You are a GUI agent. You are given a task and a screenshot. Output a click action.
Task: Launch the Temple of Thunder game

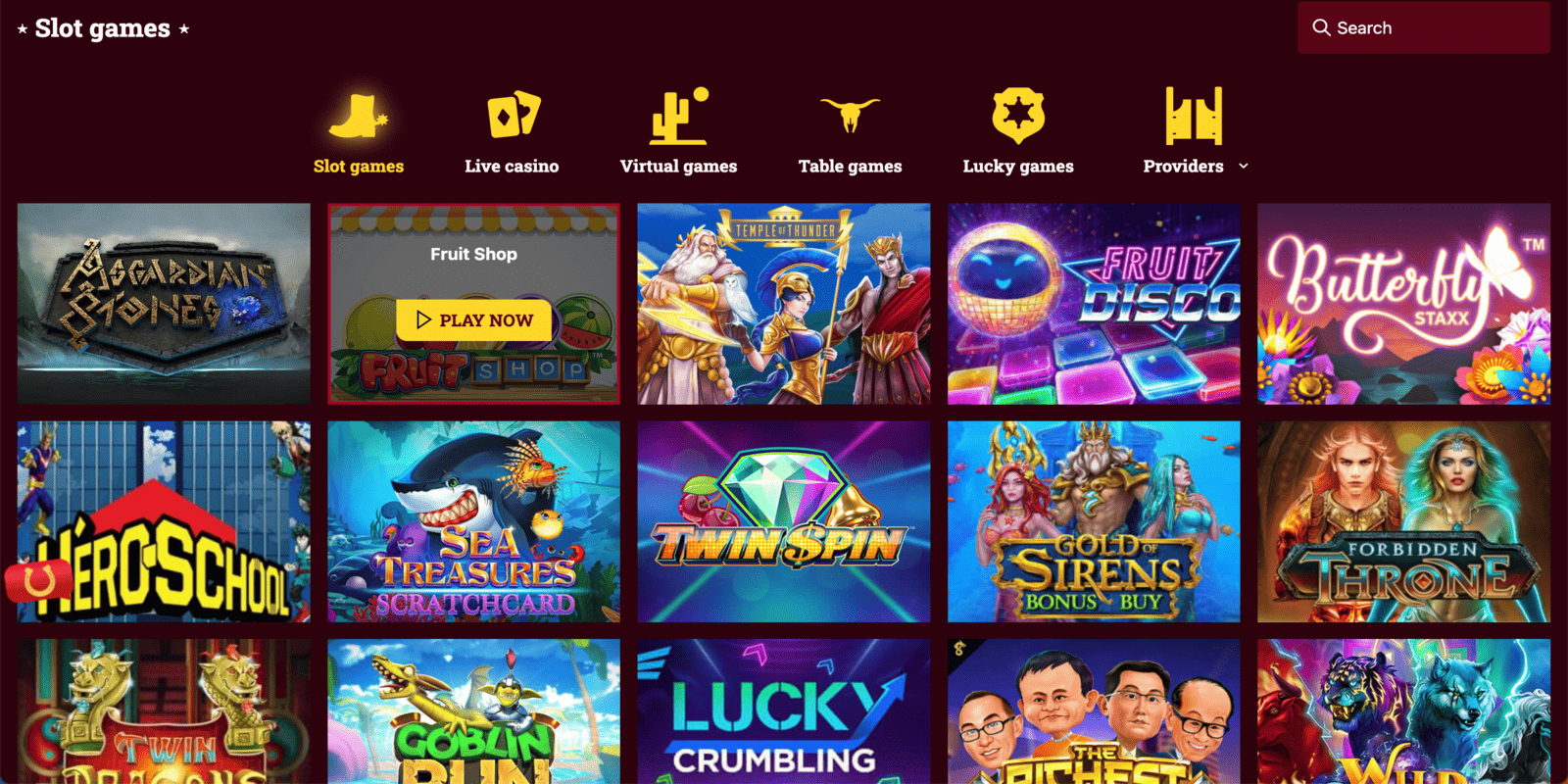pyautogui.click(x=784, y=304)
